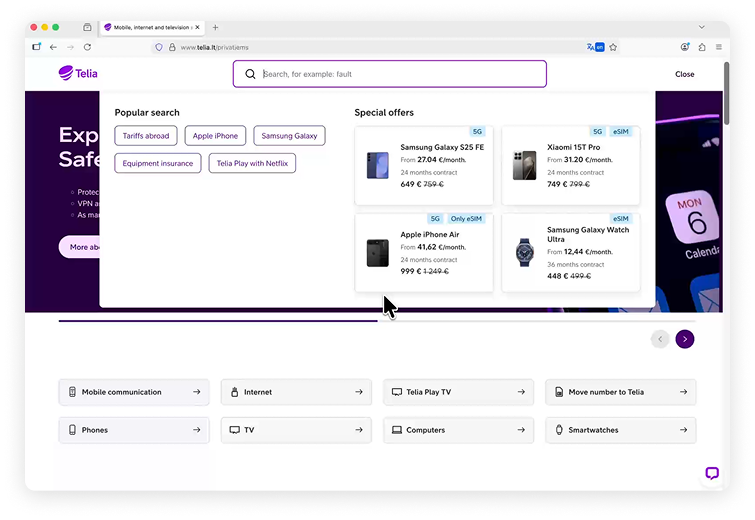755x520 pixels.
Task: Click the shield tracking protection icon
Action: [x=159, y=47]
